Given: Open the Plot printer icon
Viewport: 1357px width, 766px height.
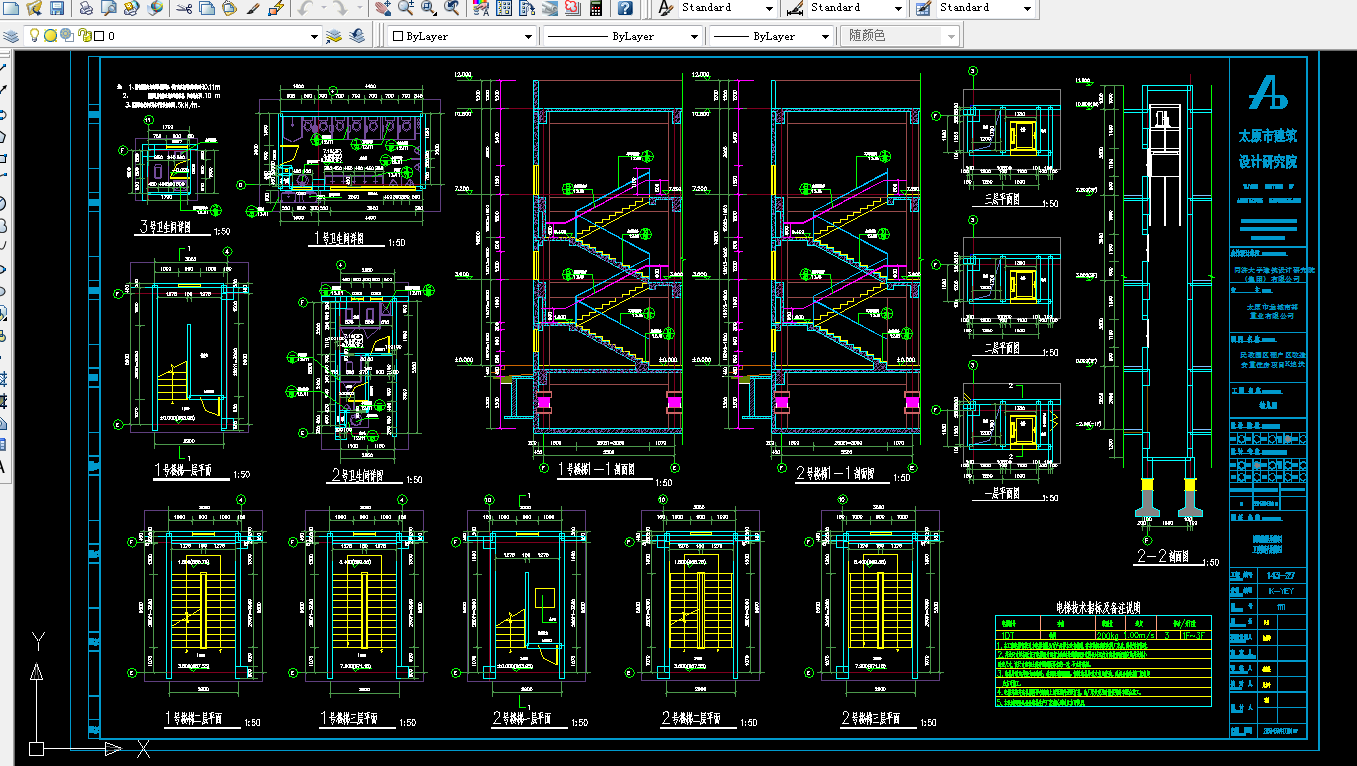Looking at the screenshot, I should (86, 8).
